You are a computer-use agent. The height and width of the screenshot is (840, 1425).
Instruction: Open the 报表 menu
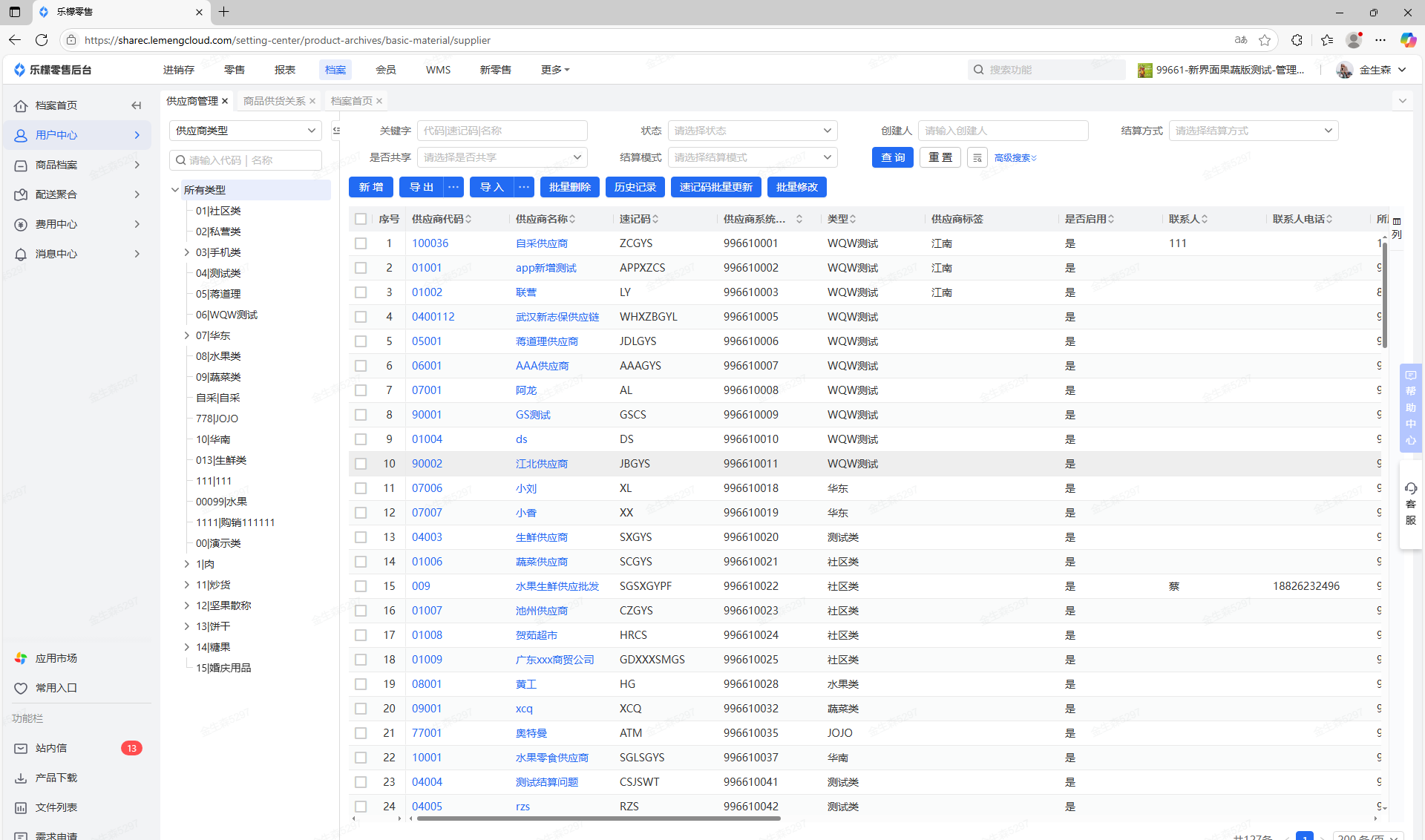pyautogui.click(x=285, y=70)
